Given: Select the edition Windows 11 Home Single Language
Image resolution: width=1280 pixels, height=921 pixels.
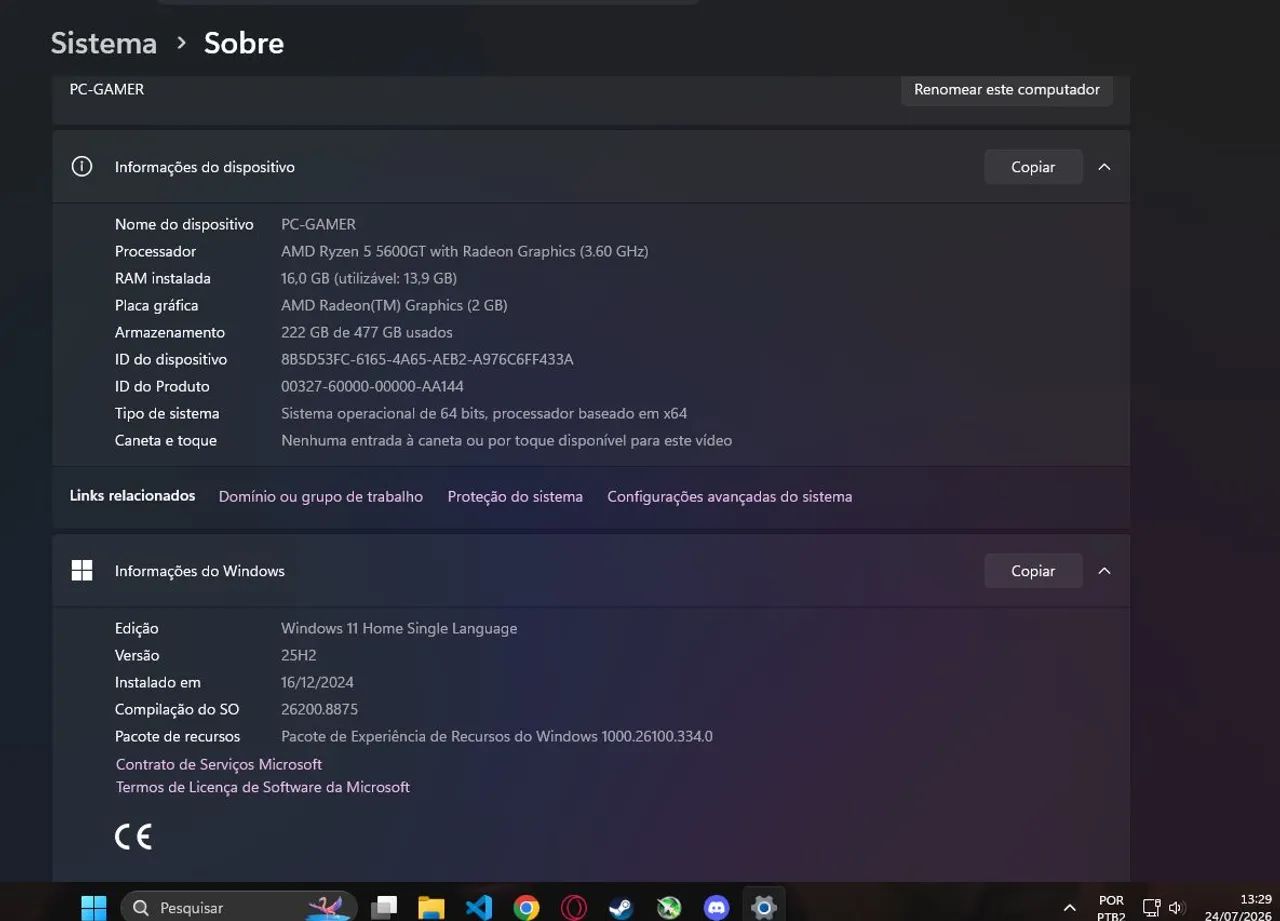Looking at the screenshot, I should pyautogui.click(x=399, y=629).
